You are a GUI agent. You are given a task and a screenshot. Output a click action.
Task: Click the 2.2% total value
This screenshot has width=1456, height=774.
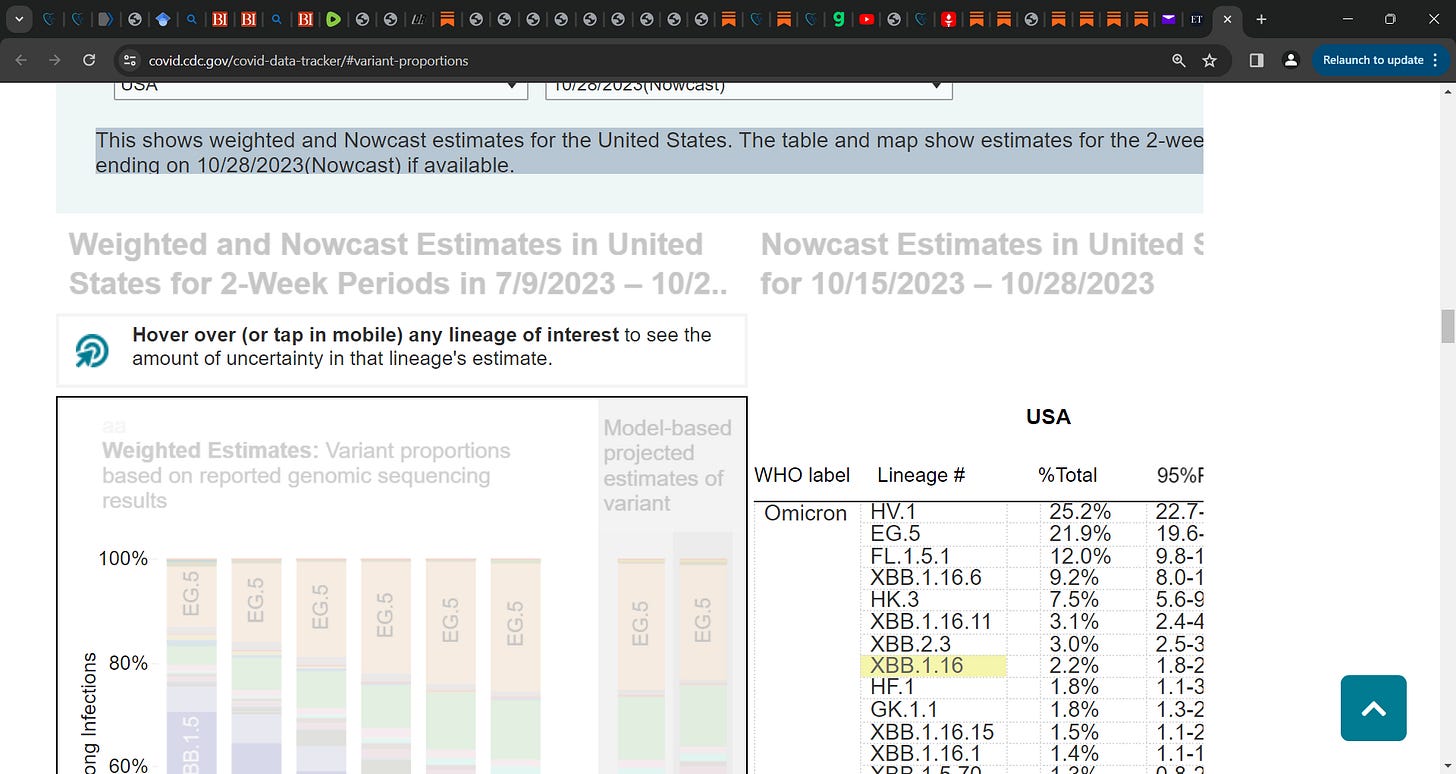(x=1074, y=666)
